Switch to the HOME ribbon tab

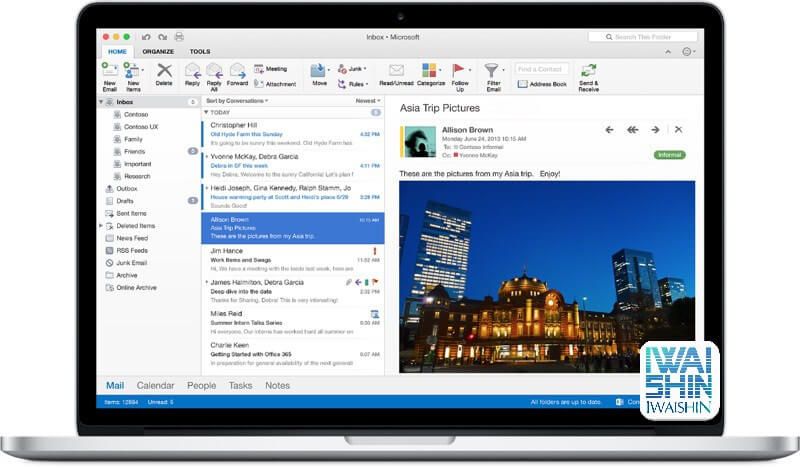[x=117, y=52]
